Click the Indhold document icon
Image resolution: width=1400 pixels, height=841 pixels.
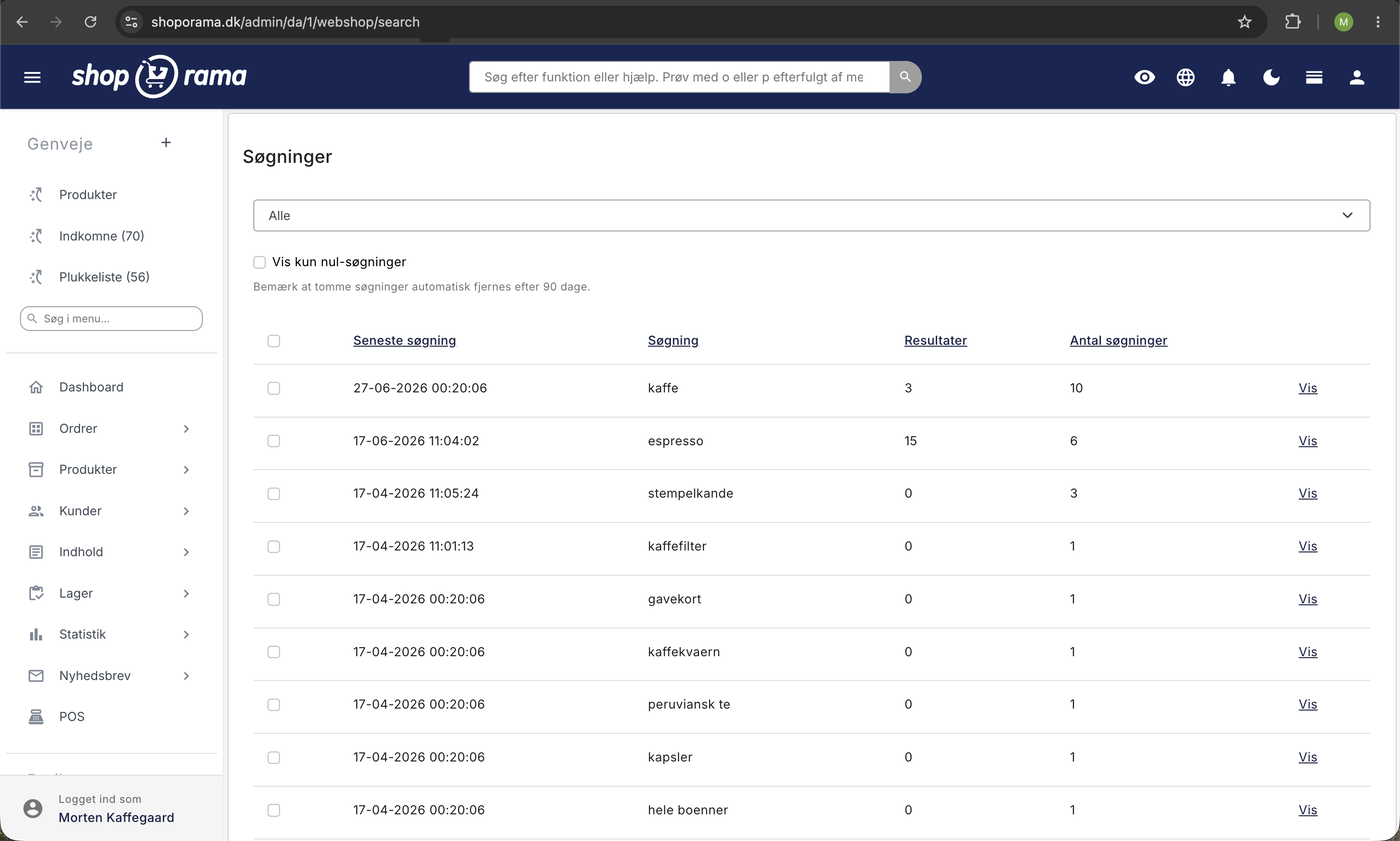tap(36, 552)
